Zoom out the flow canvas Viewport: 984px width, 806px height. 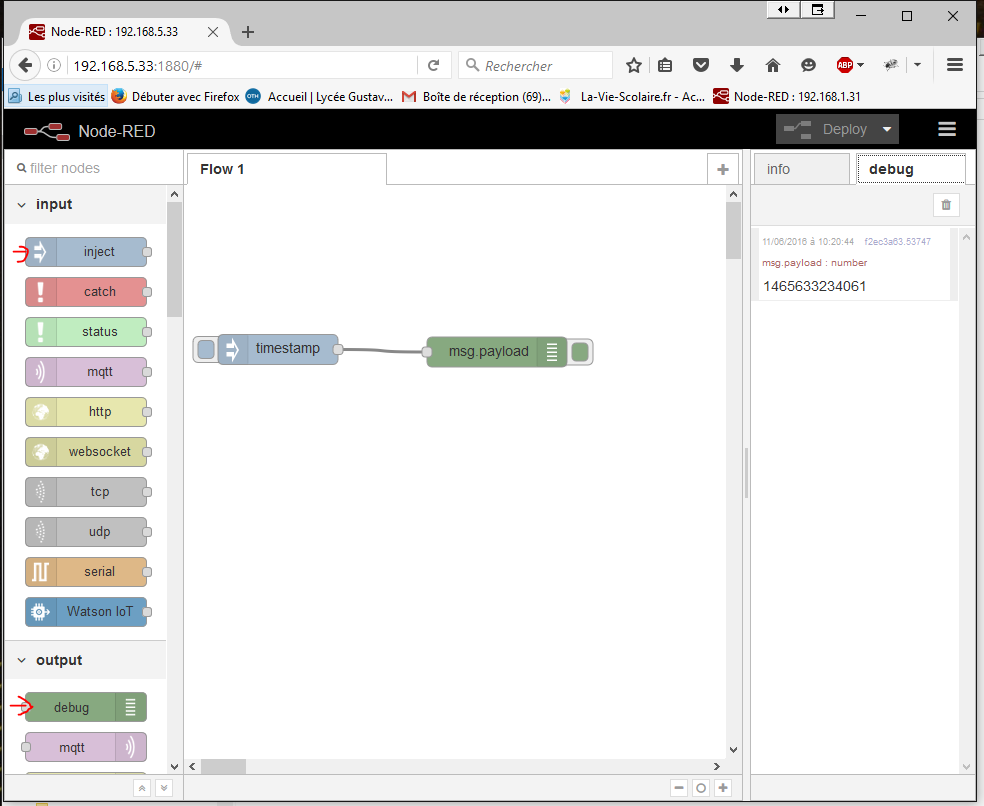(x=678, y=788)
